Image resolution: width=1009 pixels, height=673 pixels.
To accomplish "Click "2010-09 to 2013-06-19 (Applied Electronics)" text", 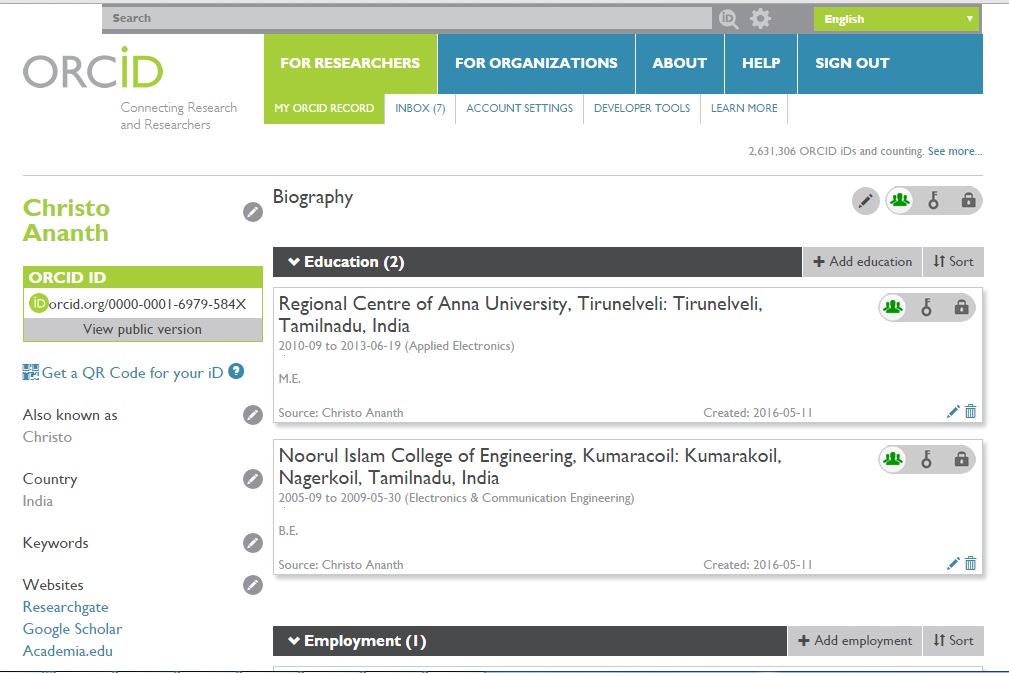I will [396, 346].
